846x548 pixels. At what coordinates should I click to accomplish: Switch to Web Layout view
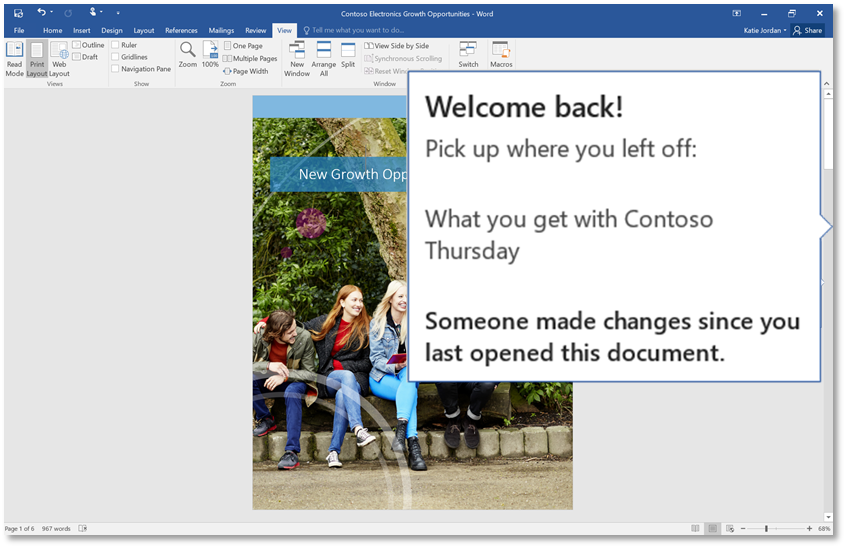point(59,59)
